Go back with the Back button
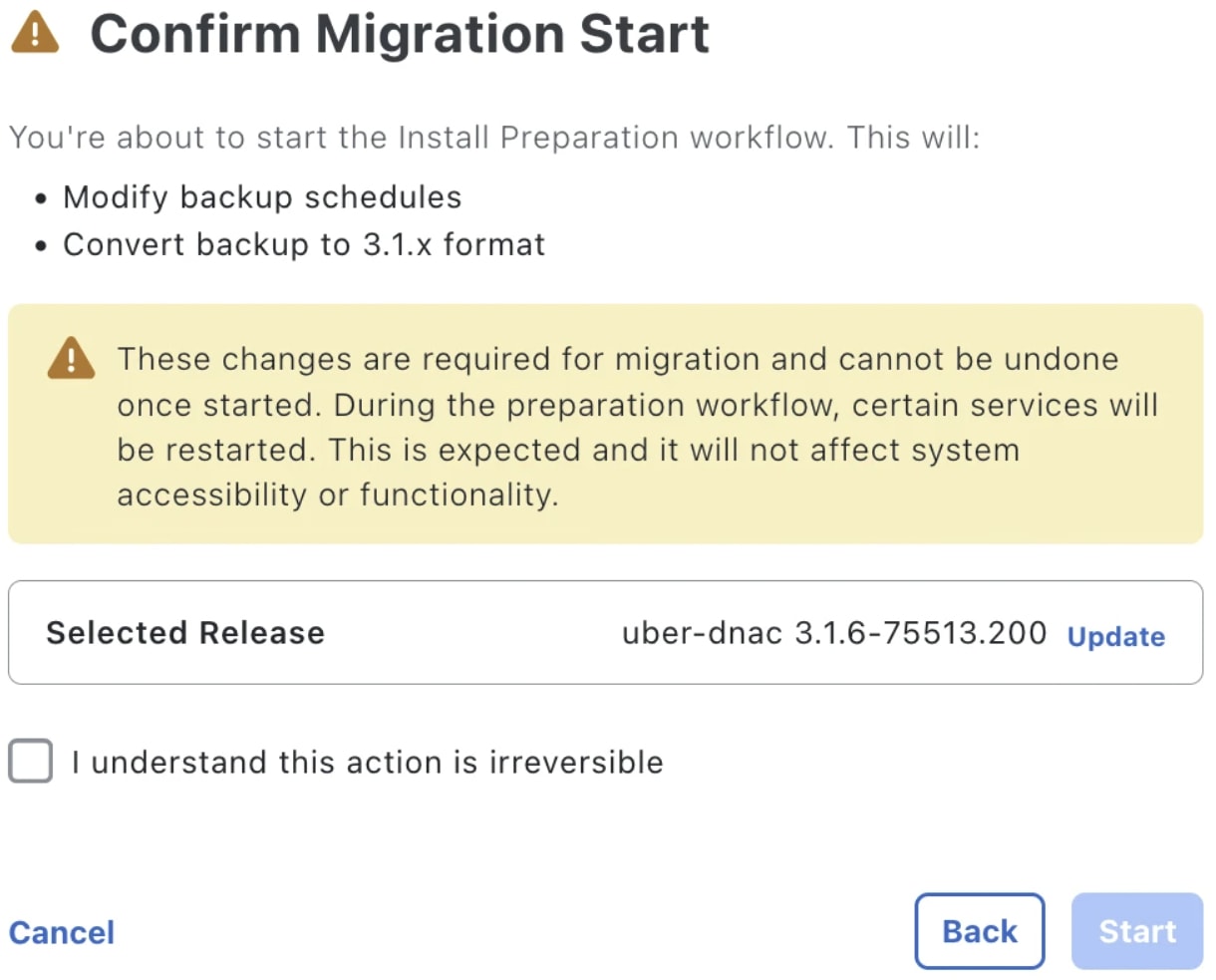The width and height of the screenshot is (1216, 980). 979,931
